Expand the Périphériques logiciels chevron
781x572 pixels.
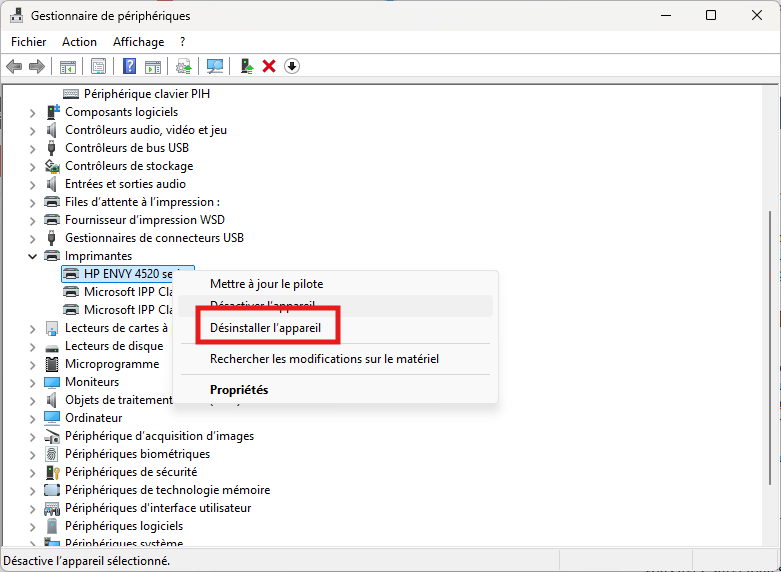32,527
